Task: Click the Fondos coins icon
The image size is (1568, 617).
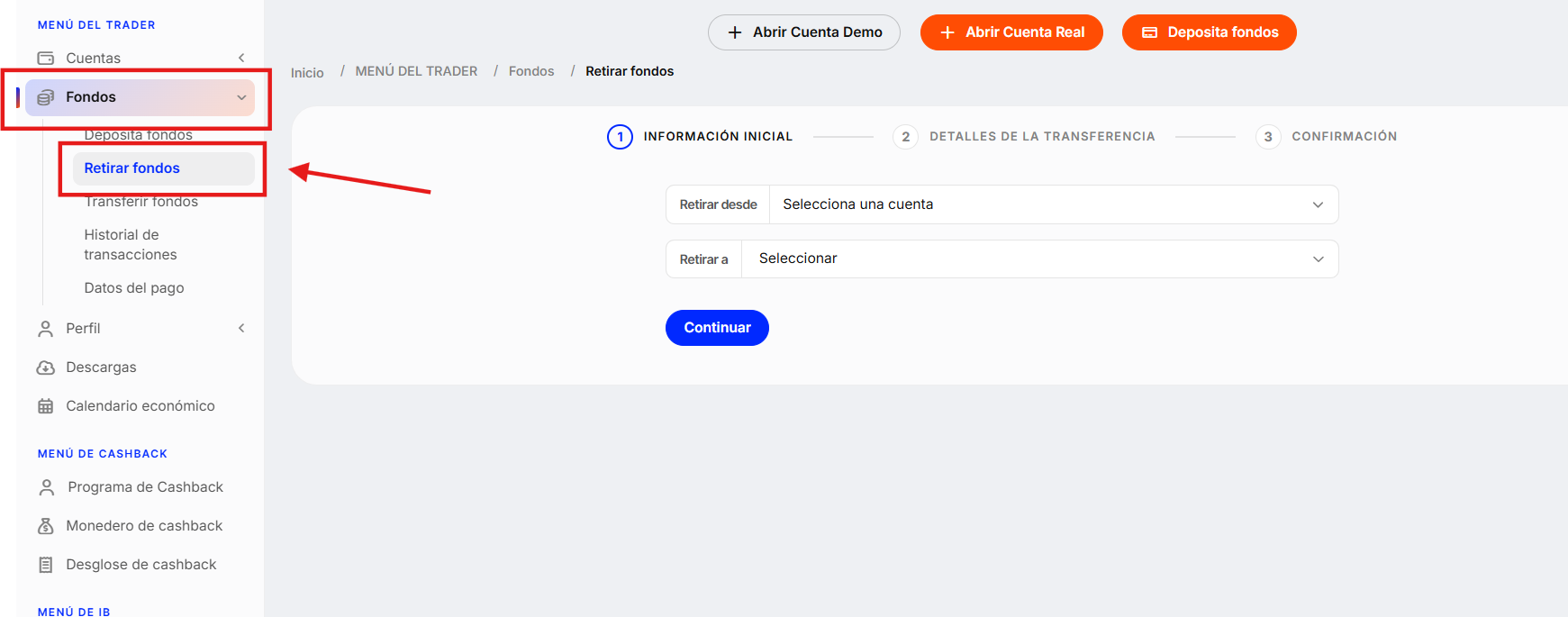Action: (x=46, y=97)
